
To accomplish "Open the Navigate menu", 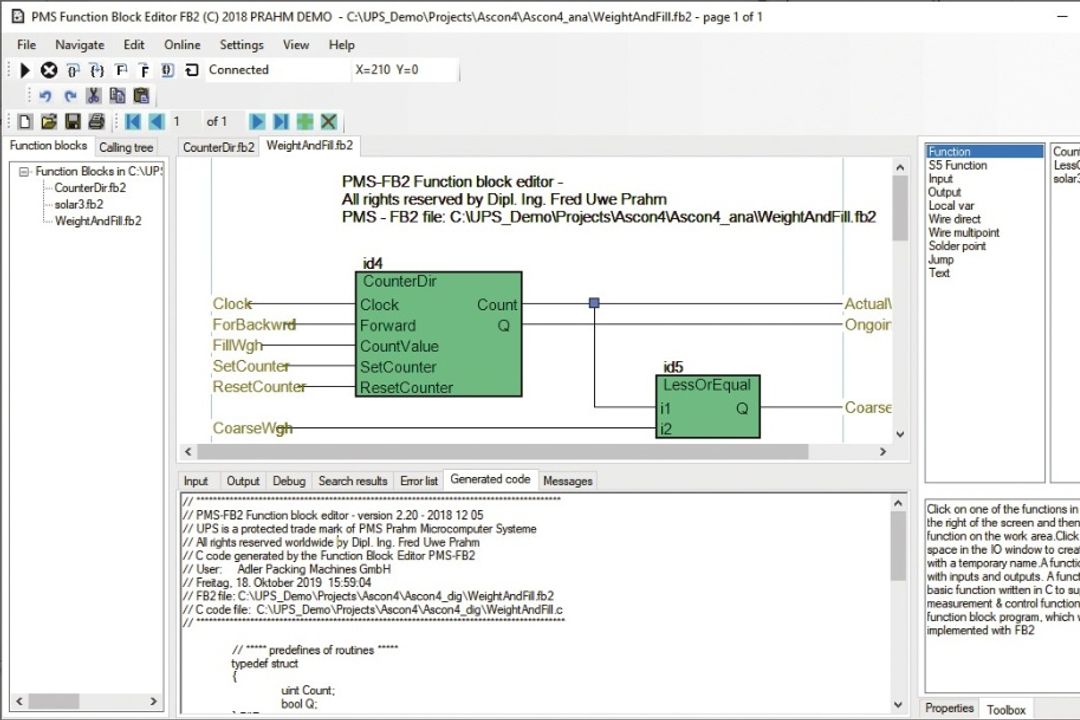I will 80,45.
